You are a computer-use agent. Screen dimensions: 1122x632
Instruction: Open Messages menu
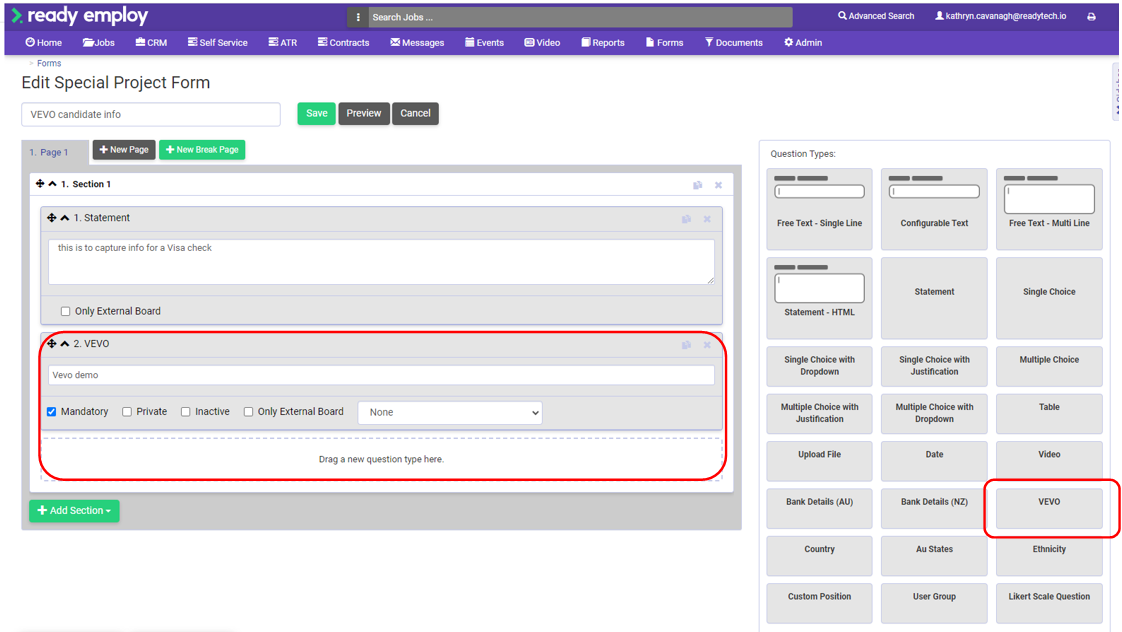coord(417,42)
